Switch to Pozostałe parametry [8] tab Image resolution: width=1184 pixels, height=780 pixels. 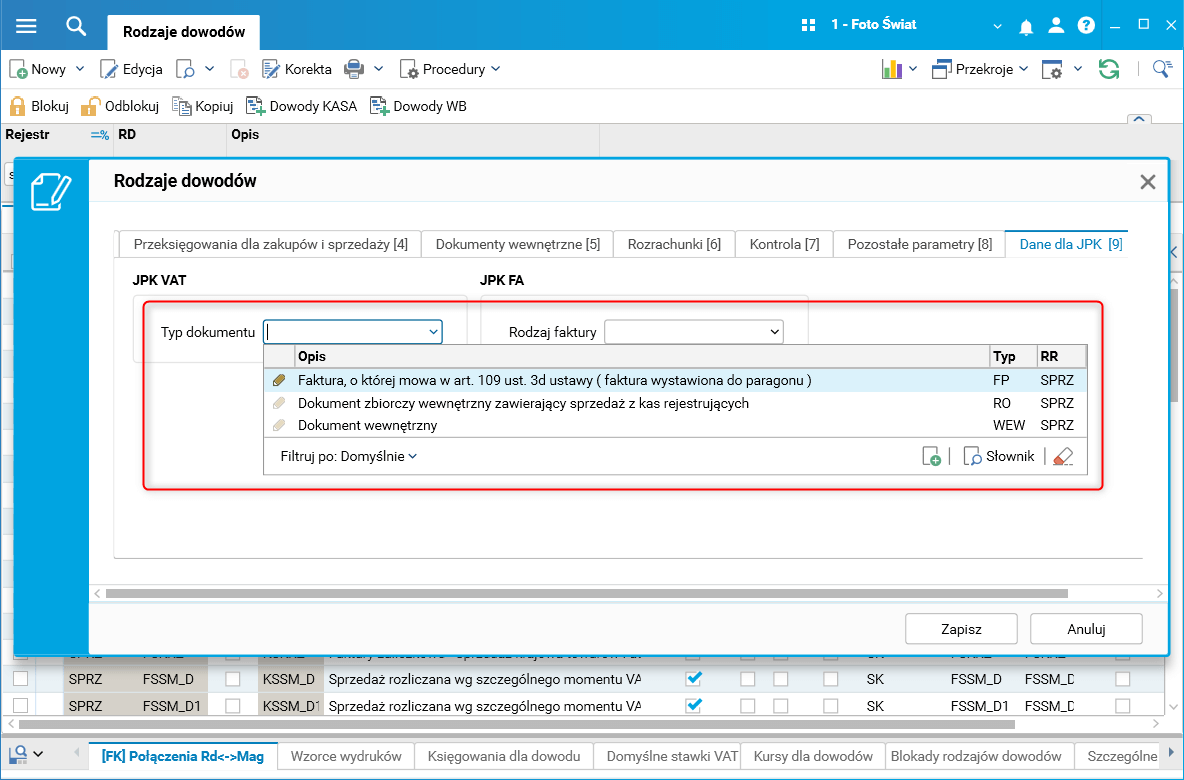pyautogui.click(x=920, y=245)
